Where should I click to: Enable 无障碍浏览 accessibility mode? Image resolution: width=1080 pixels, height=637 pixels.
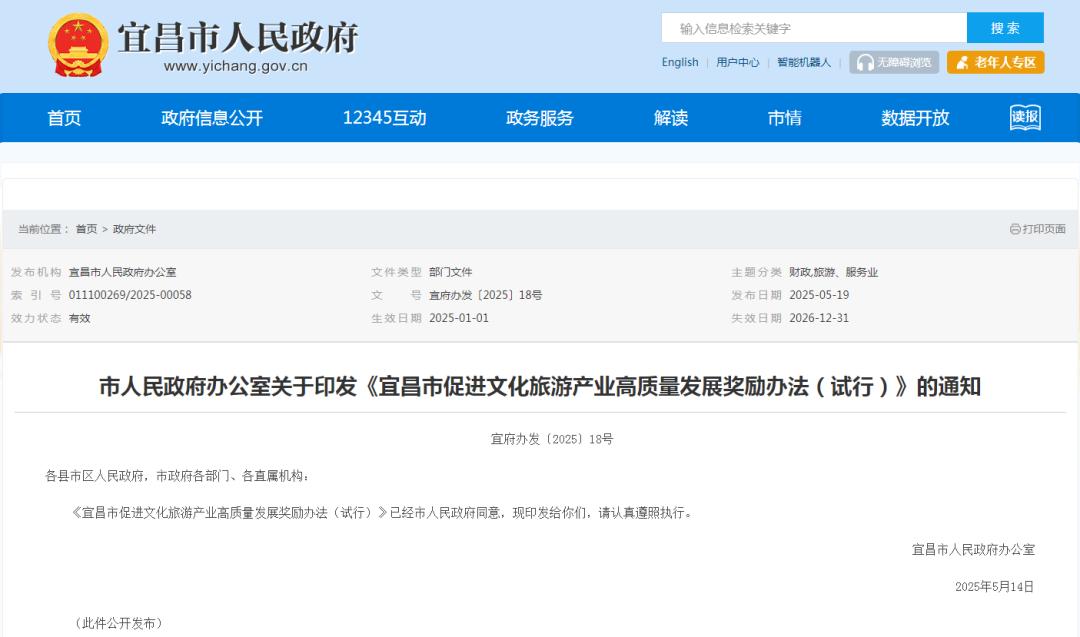click(x=895, y=62)
